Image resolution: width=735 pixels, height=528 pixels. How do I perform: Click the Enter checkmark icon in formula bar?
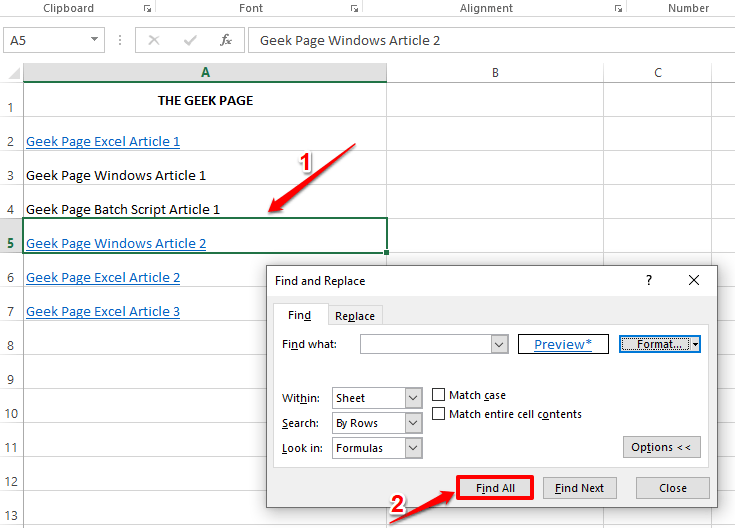coord(190,41)
